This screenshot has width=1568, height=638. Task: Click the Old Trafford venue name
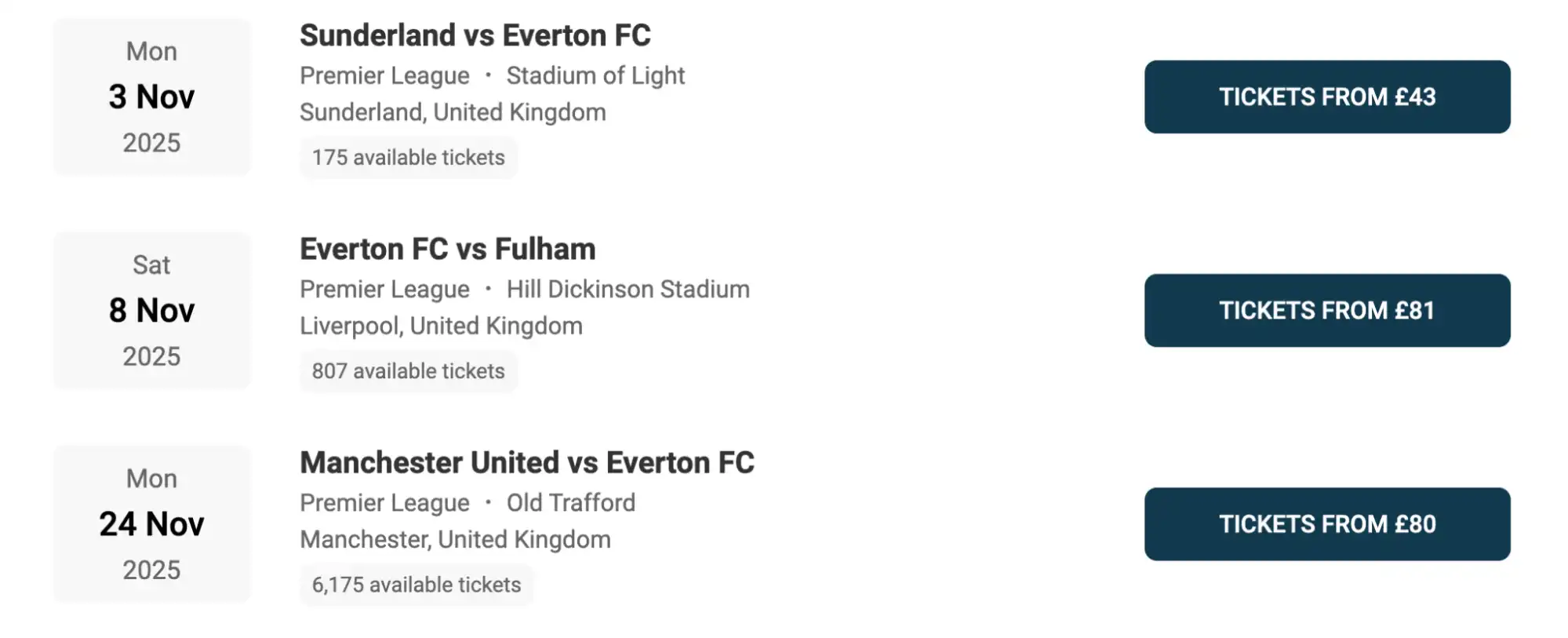[x=570, y=502]
